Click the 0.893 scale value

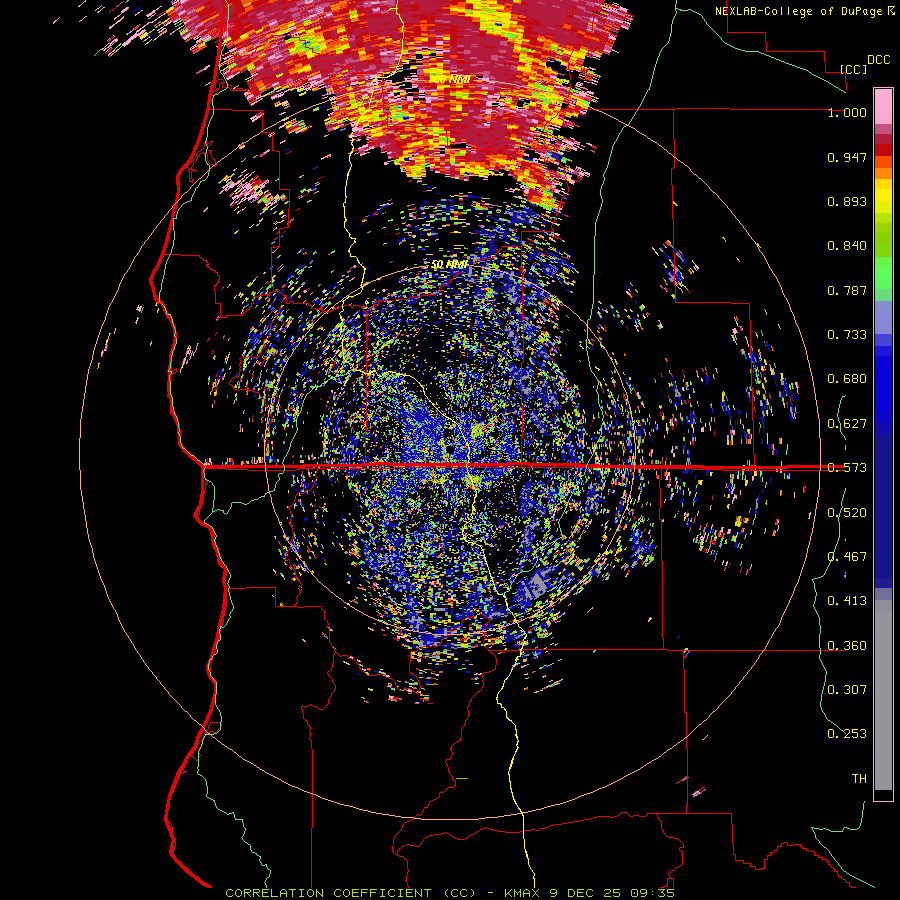[x=847, y=201]
